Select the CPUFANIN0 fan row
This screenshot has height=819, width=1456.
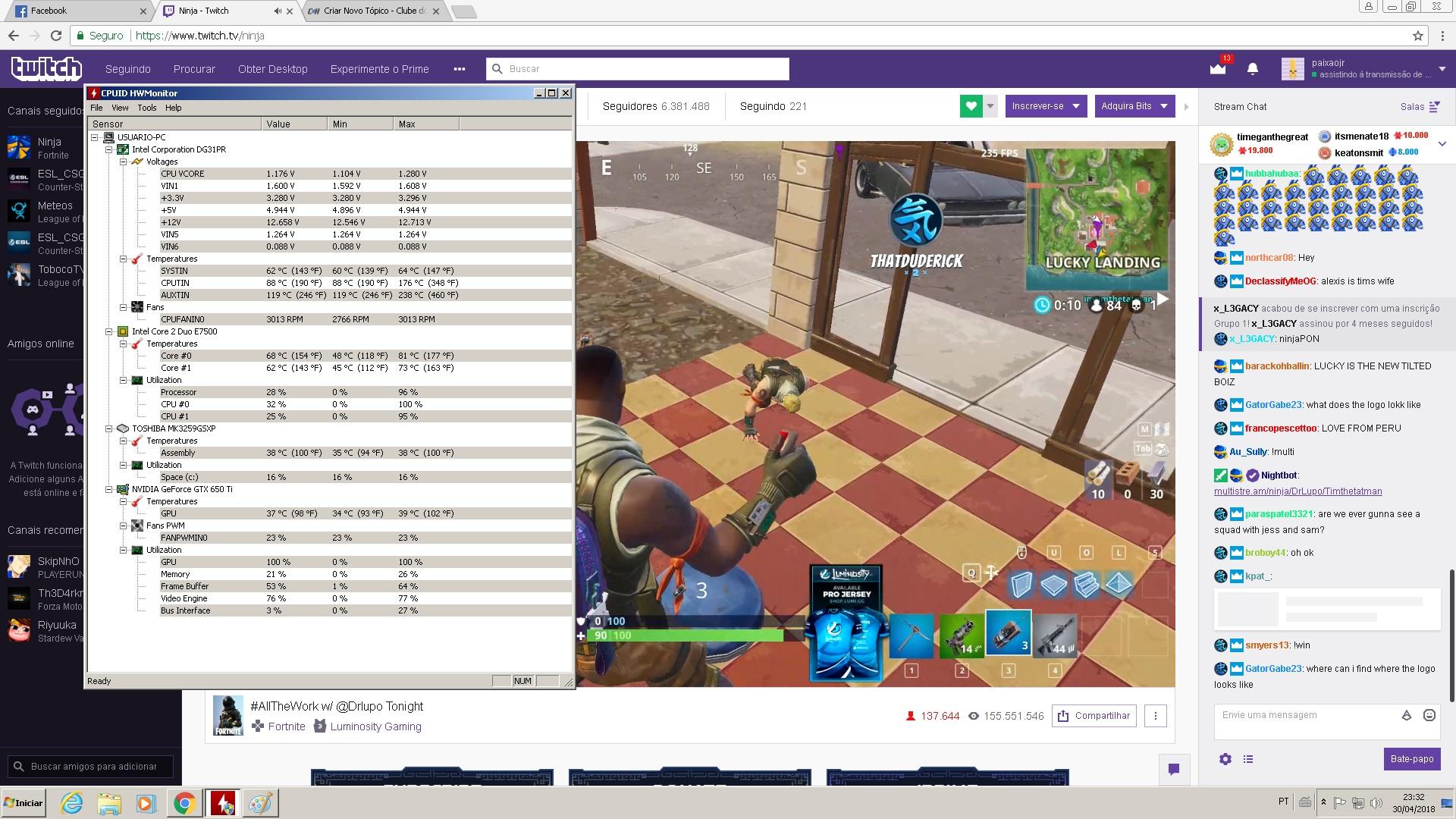point(365,319)
